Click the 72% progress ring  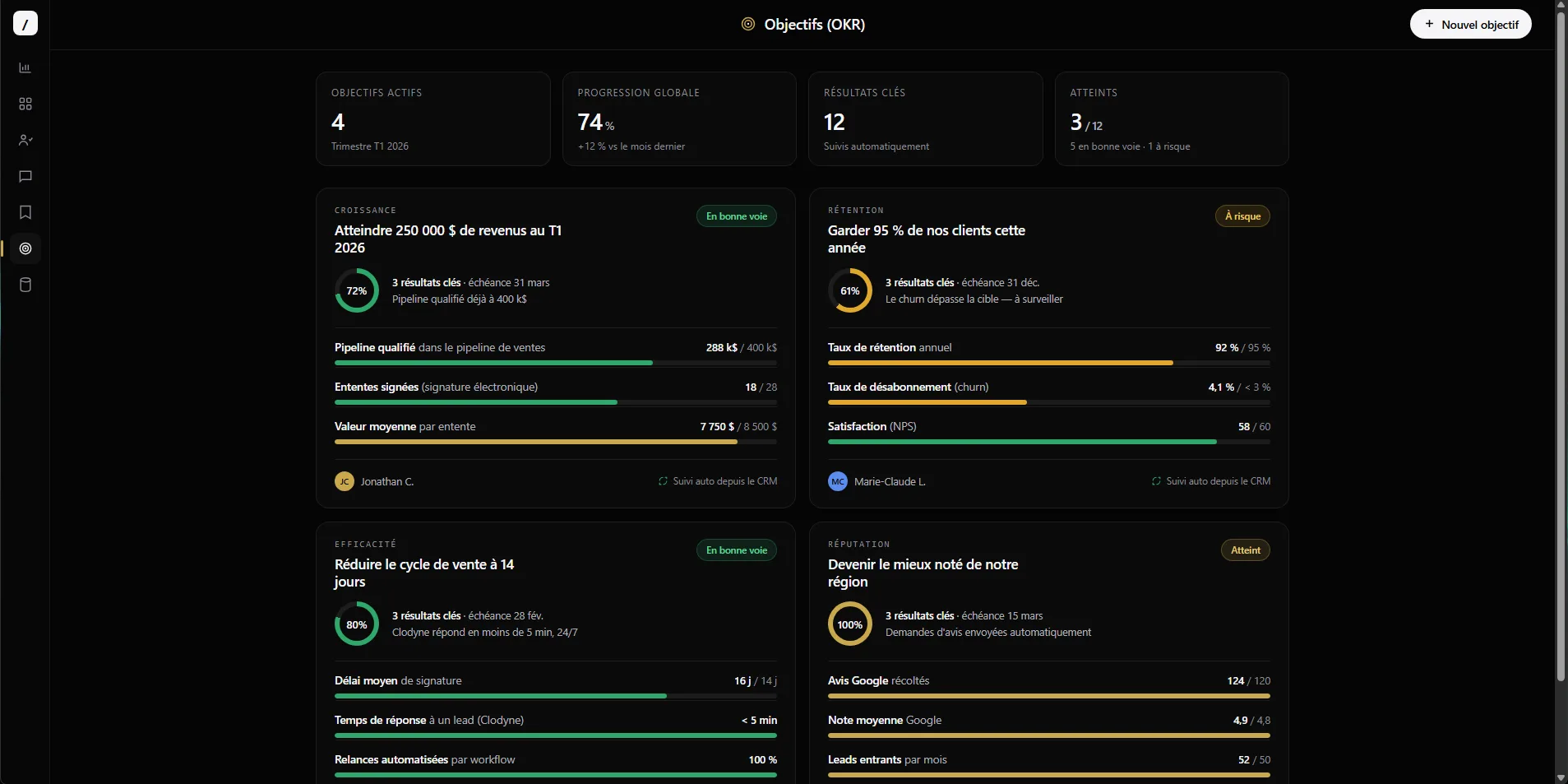pos(357,290)
